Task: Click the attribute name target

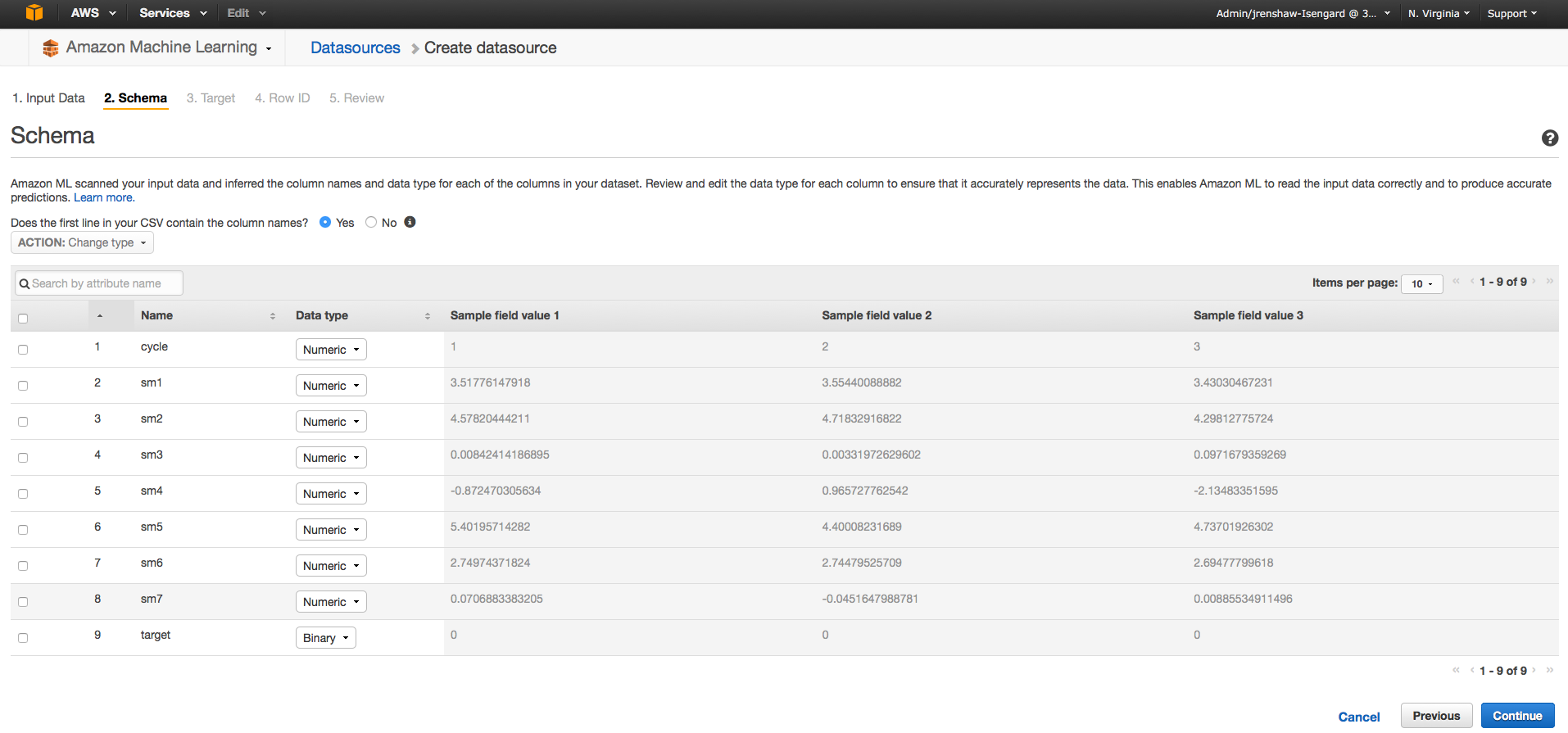Action: 156,635
